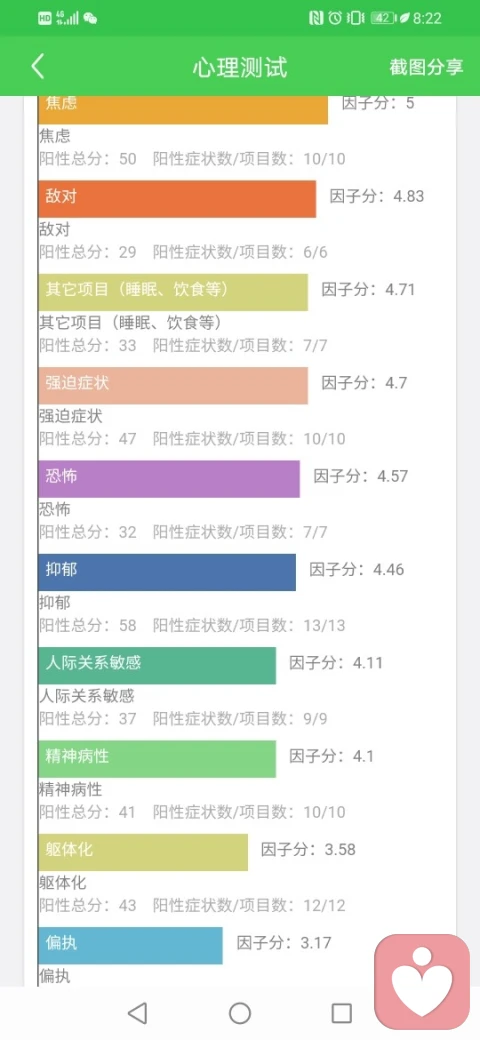Tap the 偏执 light blue bar

[x=131, y=946]
